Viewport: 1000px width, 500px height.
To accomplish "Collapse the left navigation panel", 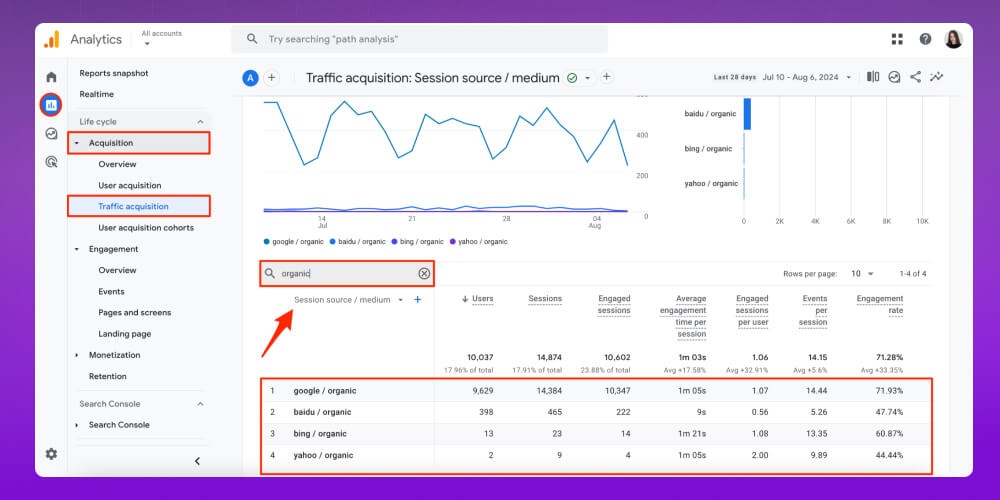I will 197,460.
